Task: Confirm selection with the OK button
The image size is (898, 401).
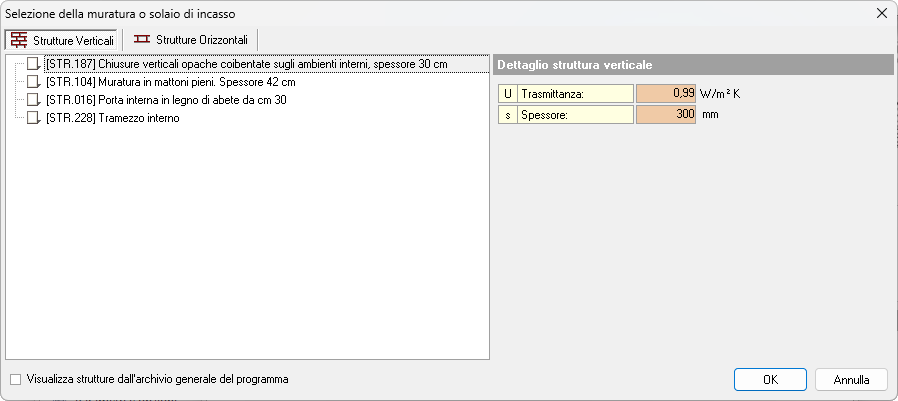Action: tap(770, 380)
